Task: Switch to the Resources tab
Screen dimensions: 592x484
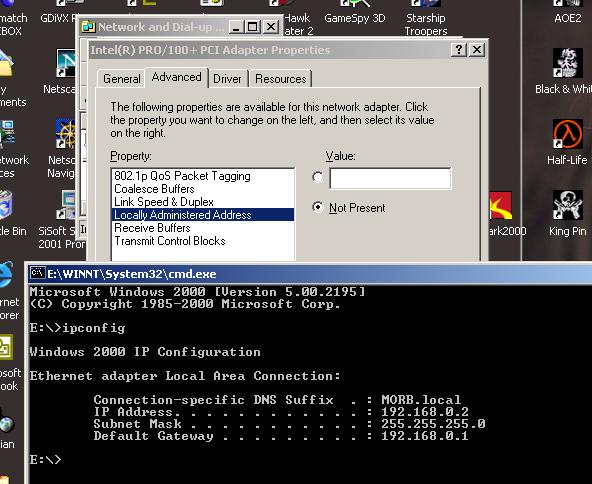Action: point(281,79)
